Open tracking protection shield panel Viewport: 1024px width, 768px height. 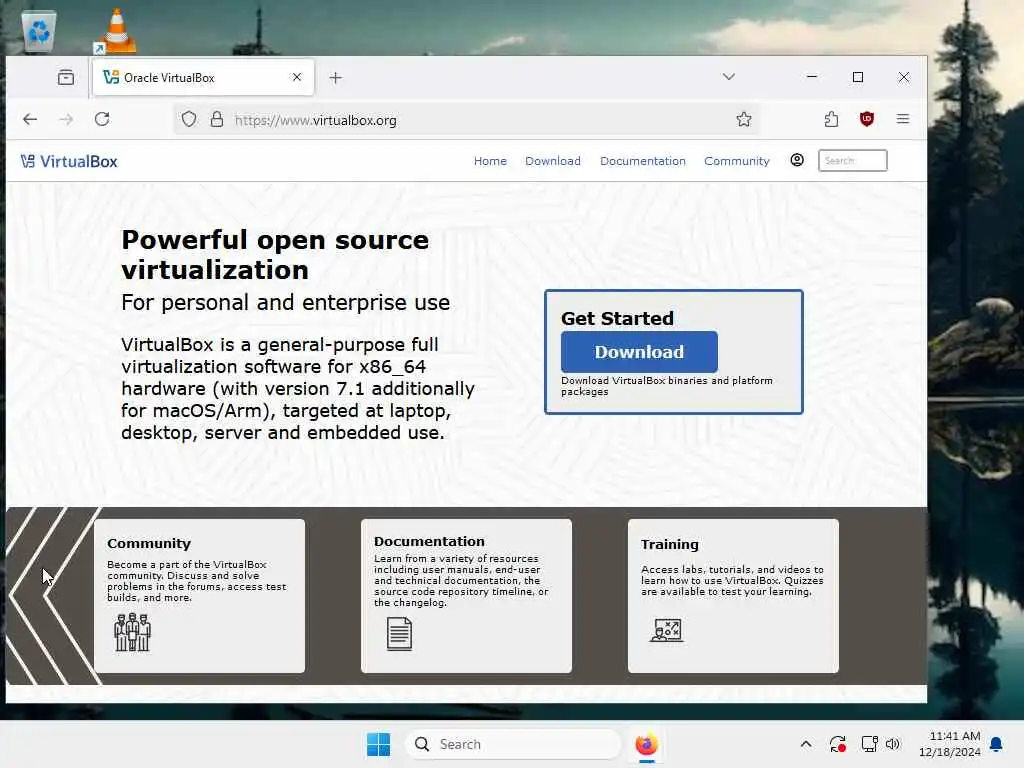tap(189, 120)
